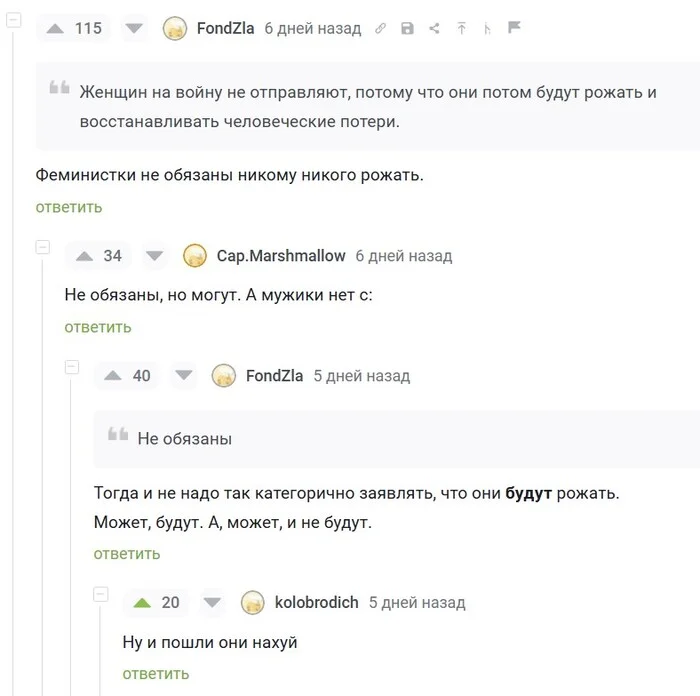Upvote FondZla's top comment with 115 points
The width and height of the screenshot is (700, 696).
[55, 29]
